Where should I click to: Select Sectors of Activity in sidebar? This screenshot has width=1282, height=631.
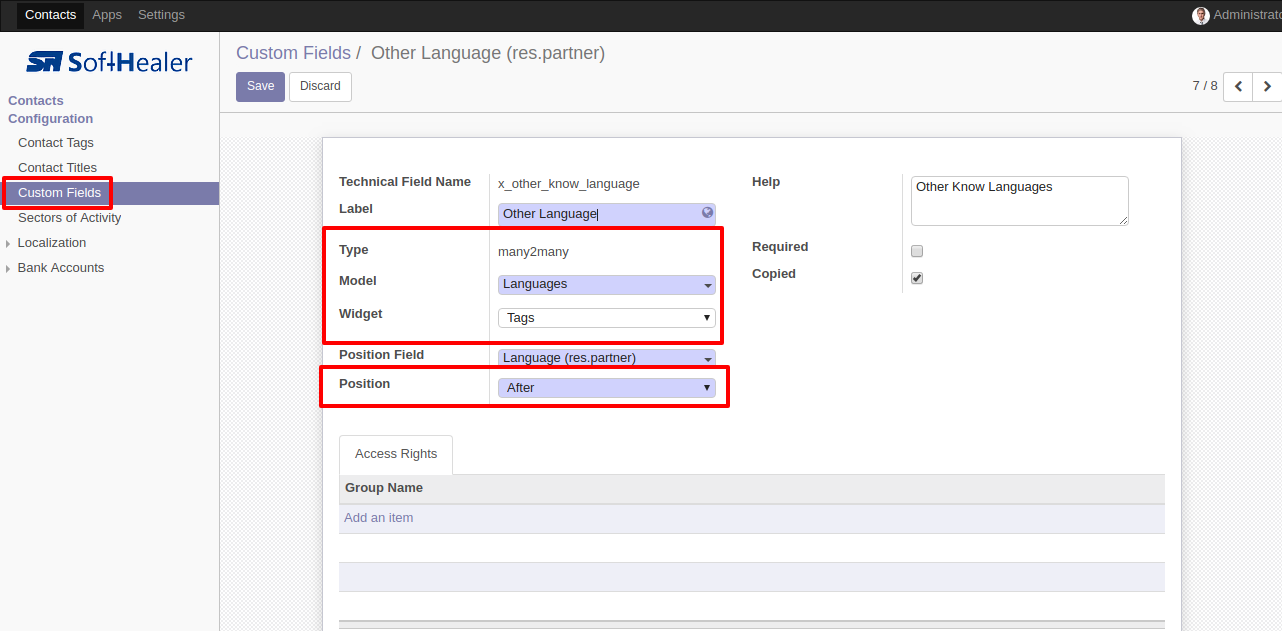click(70, 218)
